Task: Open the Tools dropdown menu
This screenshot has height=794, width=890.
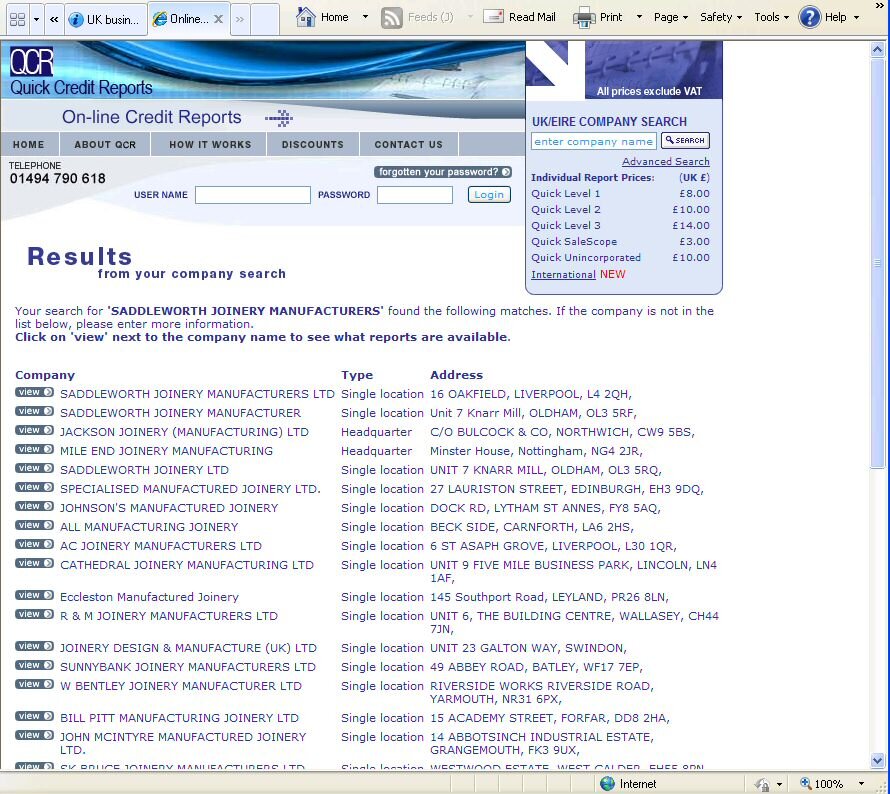Action: pos(772,17)
